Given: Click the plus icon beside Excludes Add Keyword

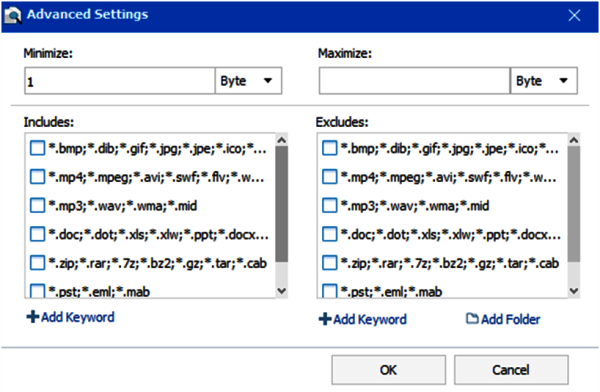Looking at the screenshot, I should pyautogui.click(x=325, y=319).
